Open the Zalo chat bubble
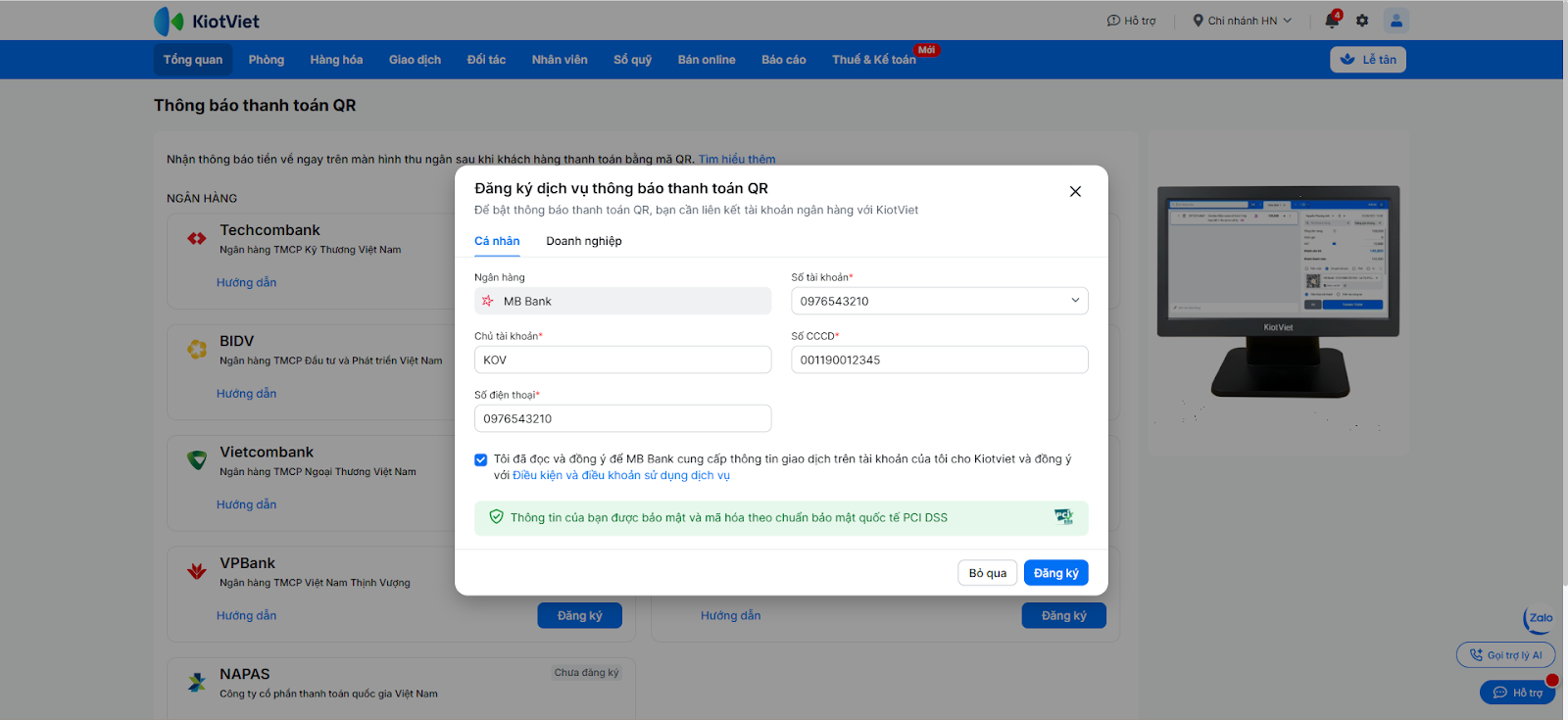 coord(1539,618)
